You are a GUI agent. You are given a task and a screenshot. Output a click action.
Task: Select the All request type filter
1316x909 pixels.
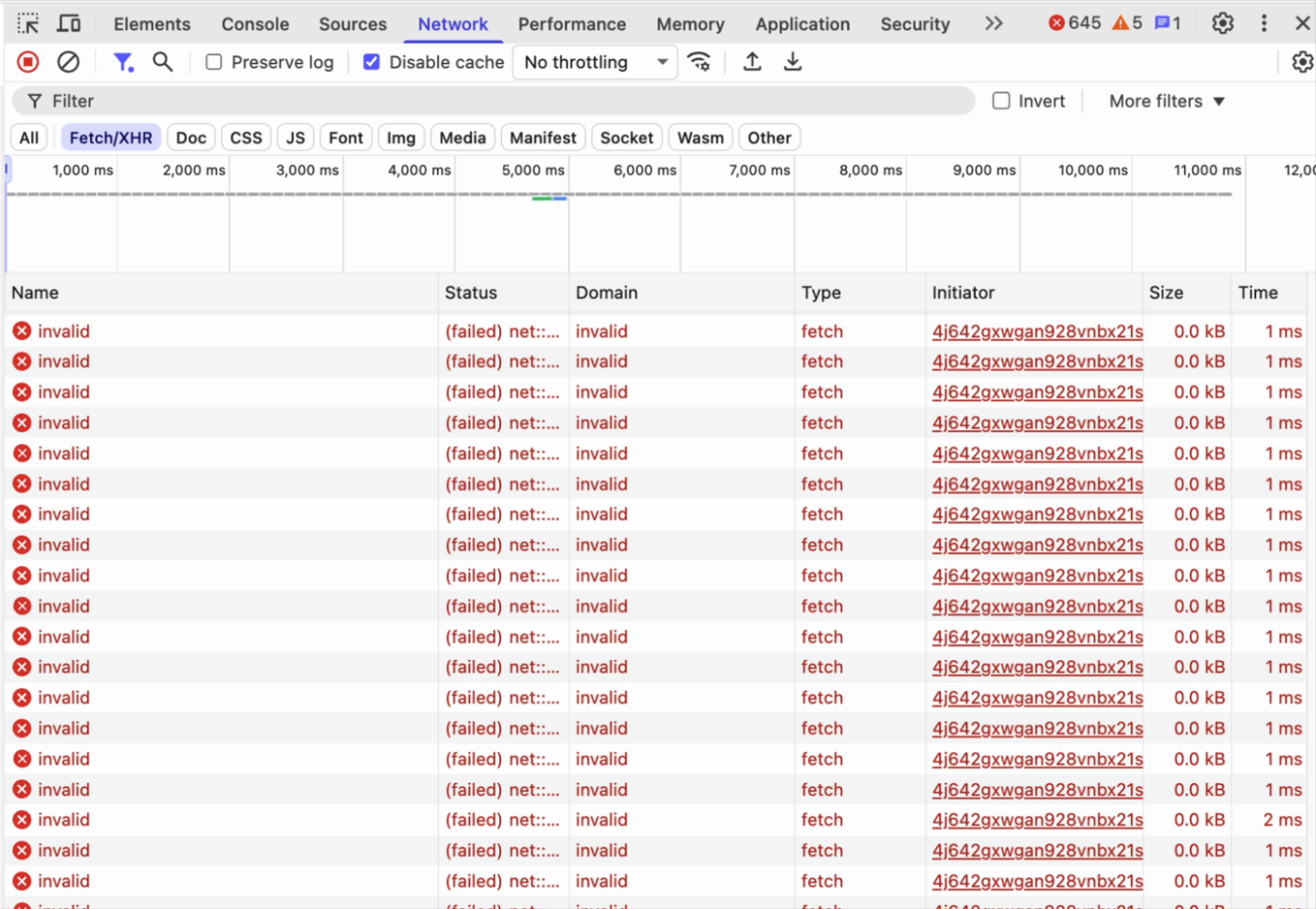(x=29, y=138)
